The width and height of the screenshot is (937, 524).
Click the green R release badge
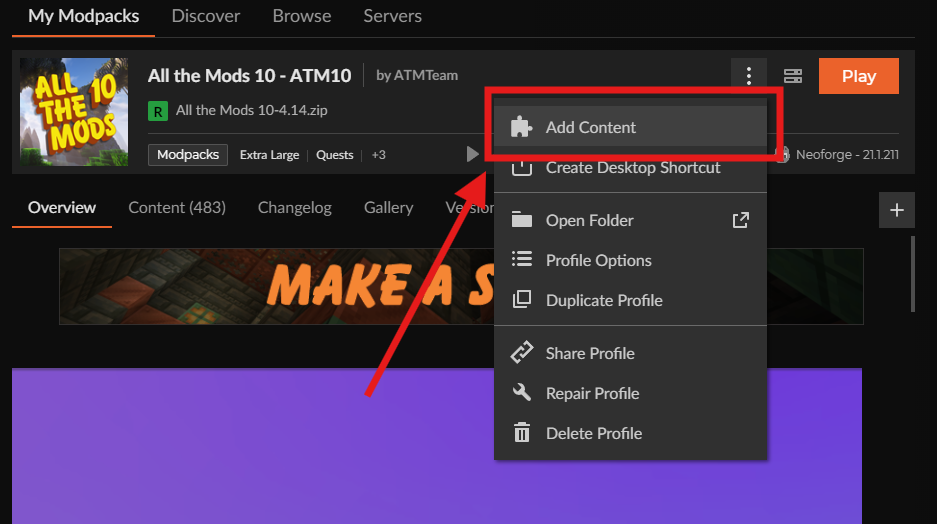(x=158, y=111)
